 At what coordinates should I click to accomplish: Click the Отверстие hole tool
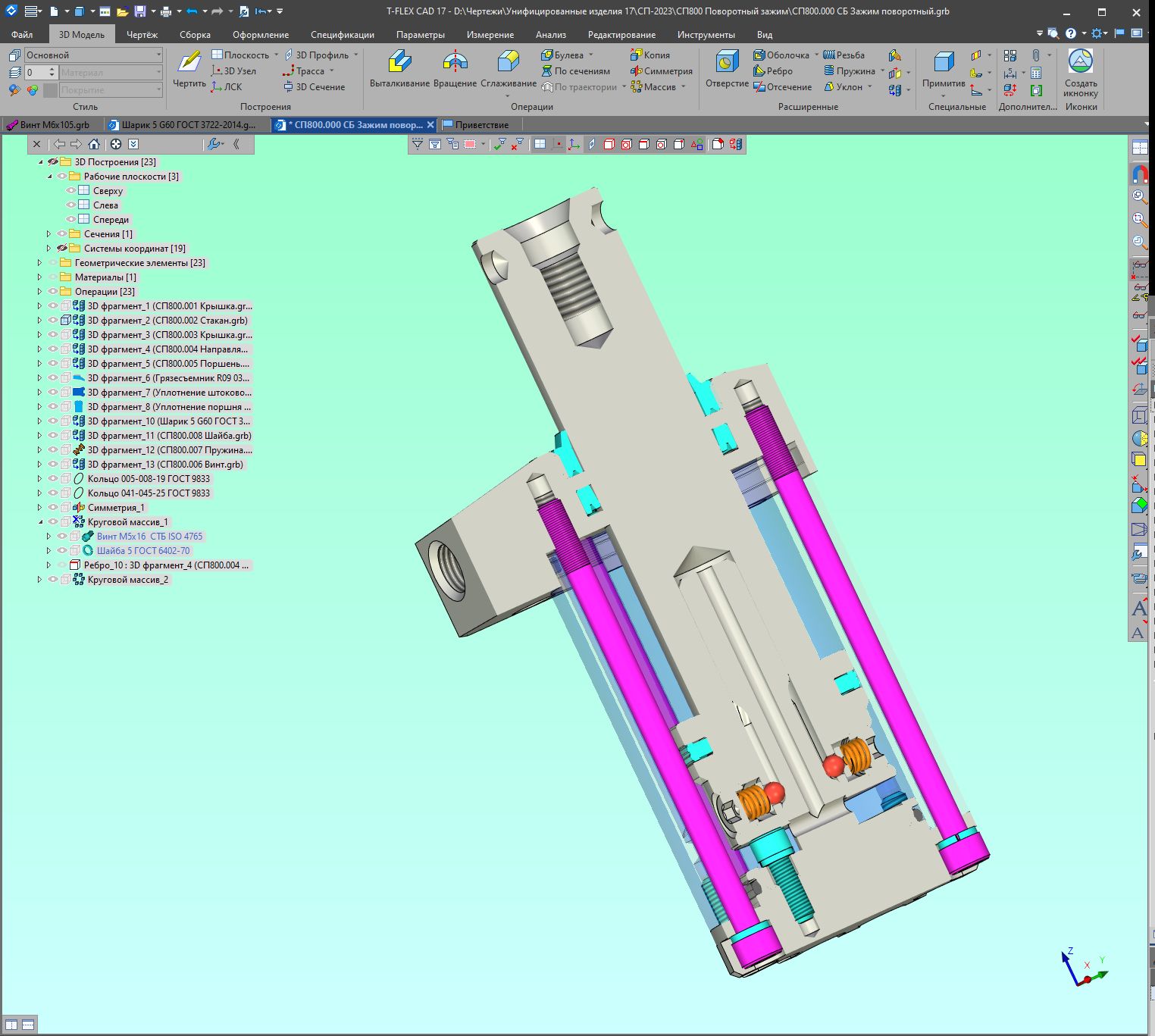click(727, 68)
